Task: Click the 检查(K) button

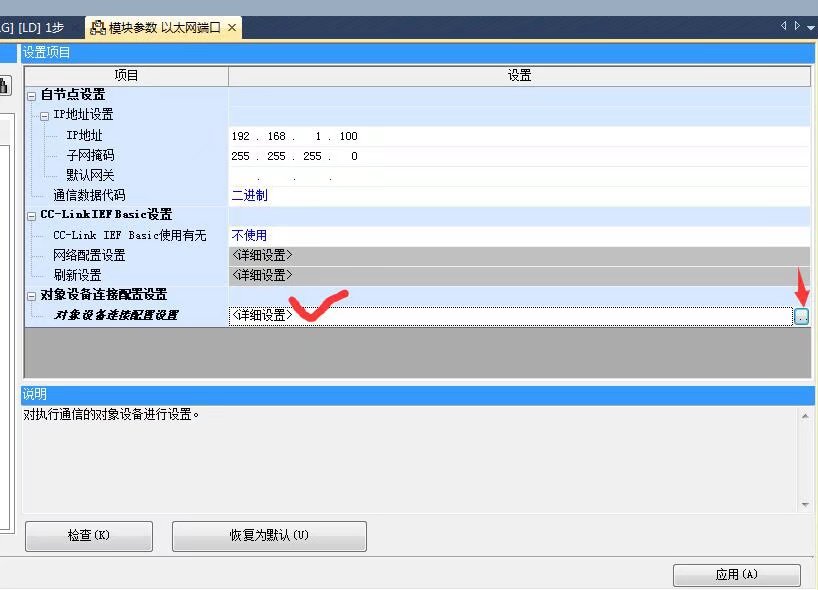Action: coord(88,536)
